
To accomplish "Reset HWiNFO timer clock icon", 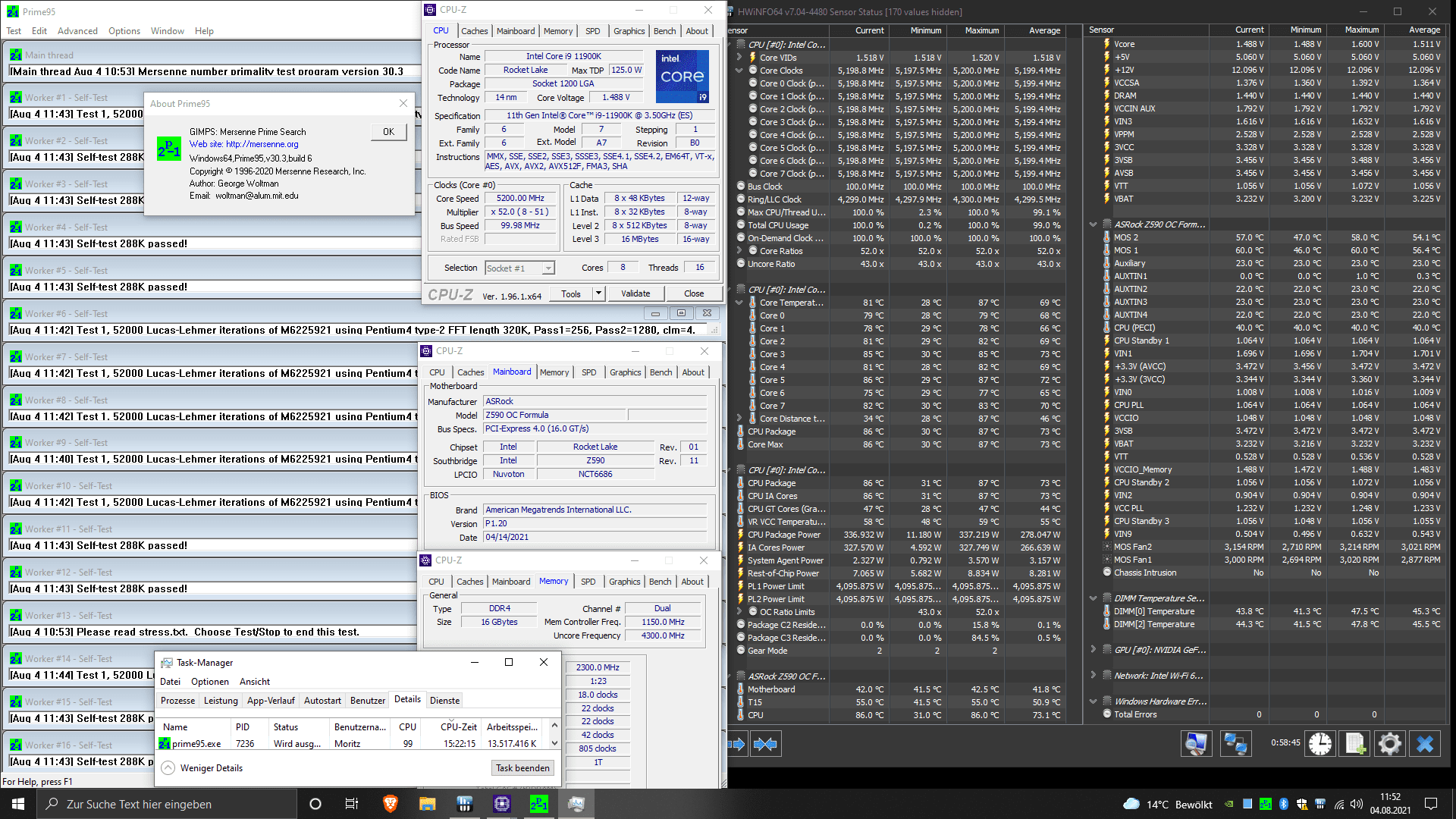I will (x=1320, y=744).
